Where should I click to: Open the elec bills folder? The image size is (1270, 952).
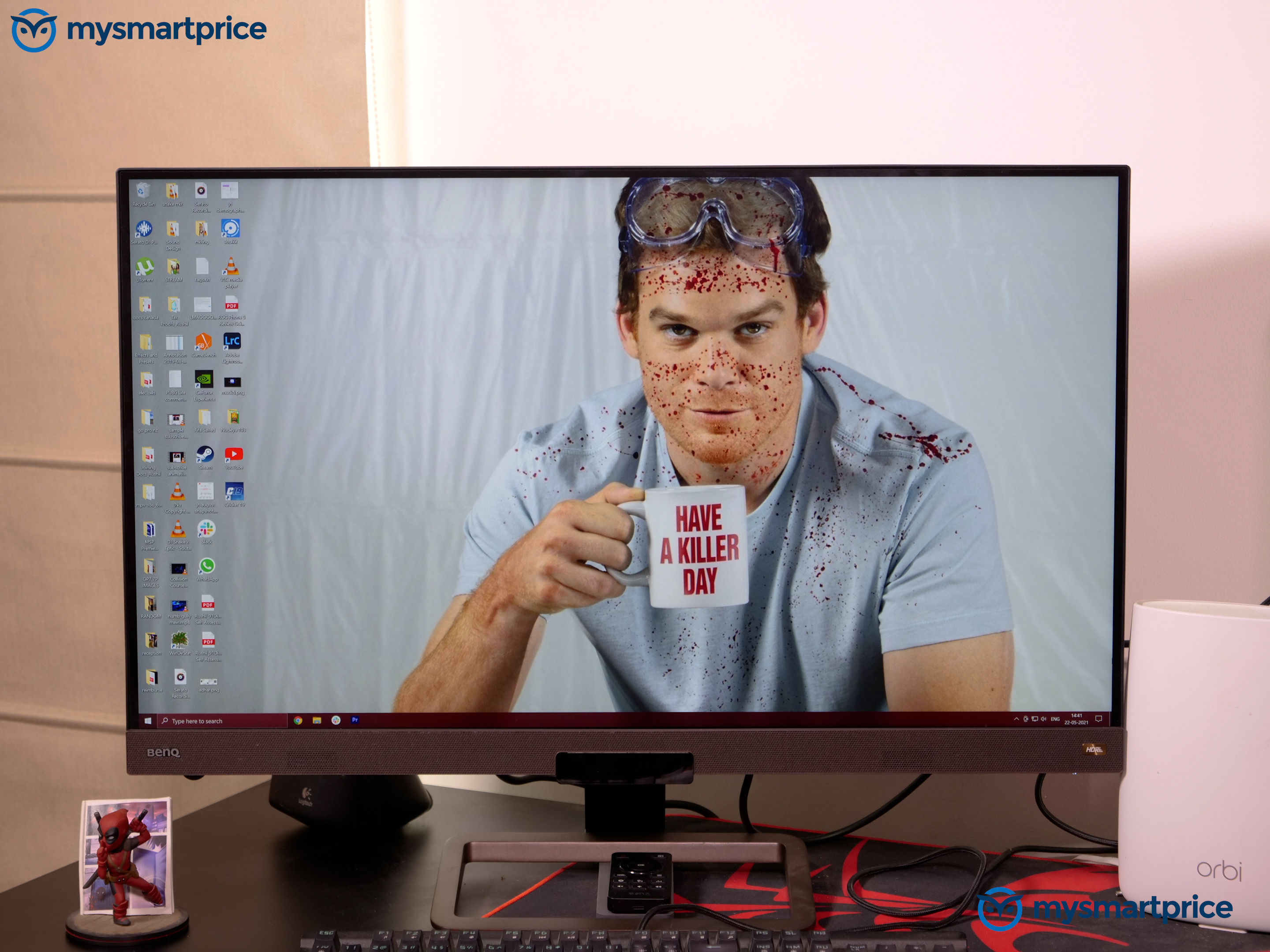(x=147, y=383)
